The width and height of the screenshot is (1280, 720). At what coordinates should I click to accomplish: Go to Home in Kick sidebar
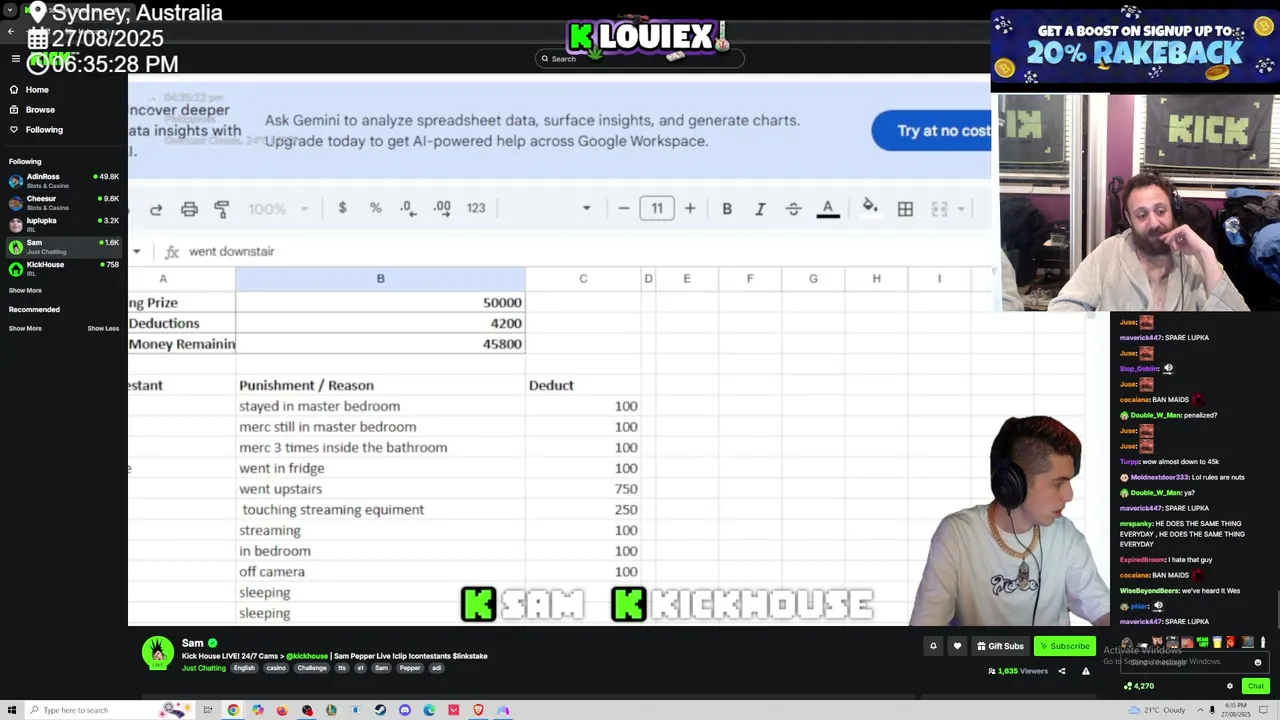(29, 89)
